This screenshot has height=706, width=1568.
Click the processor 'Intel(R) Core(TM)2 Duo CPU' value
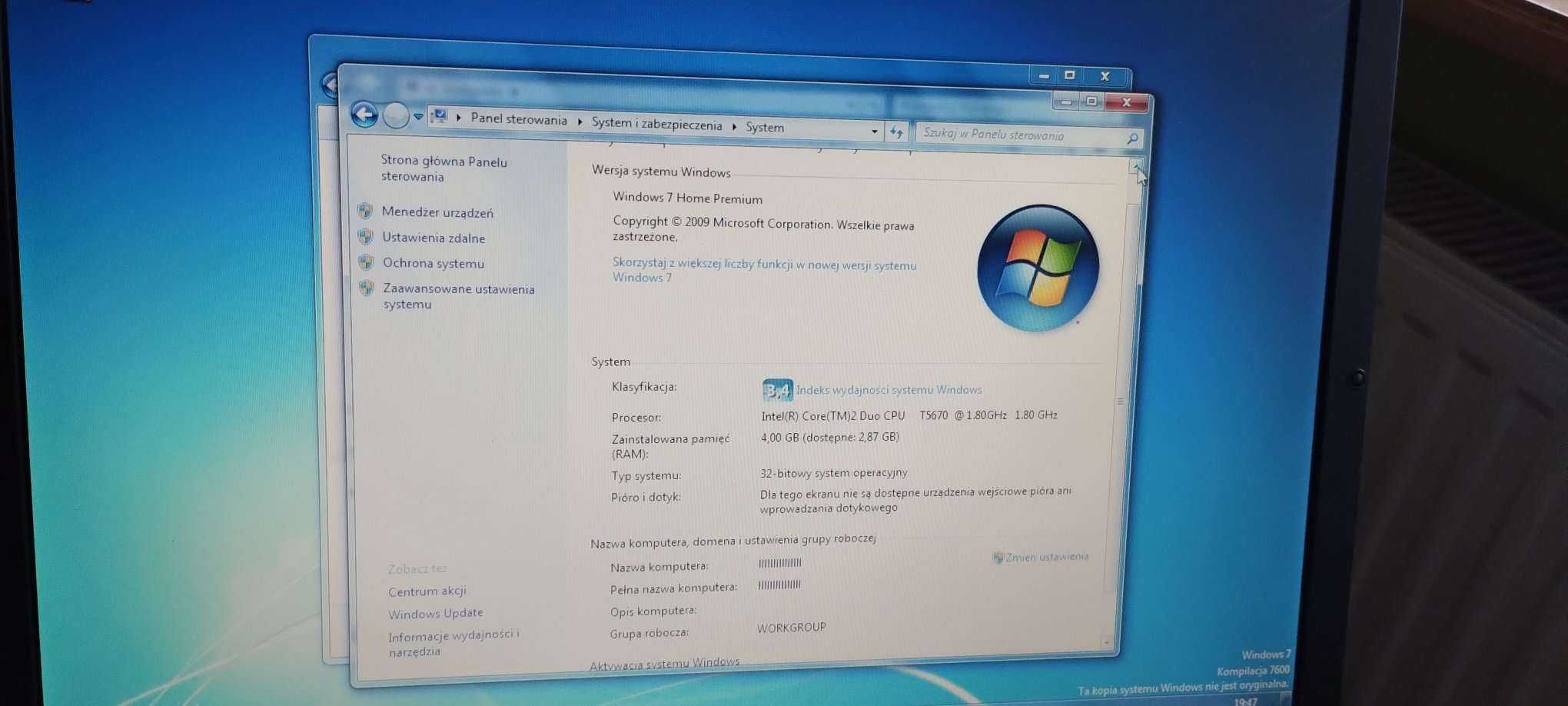(909, 415)
